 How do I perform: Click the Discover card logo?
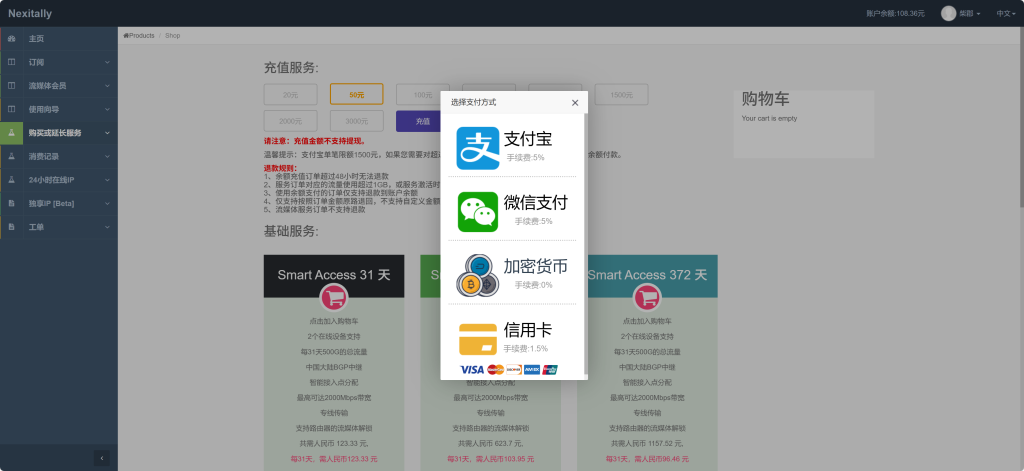pyautogui.click(x=514, y=370)
